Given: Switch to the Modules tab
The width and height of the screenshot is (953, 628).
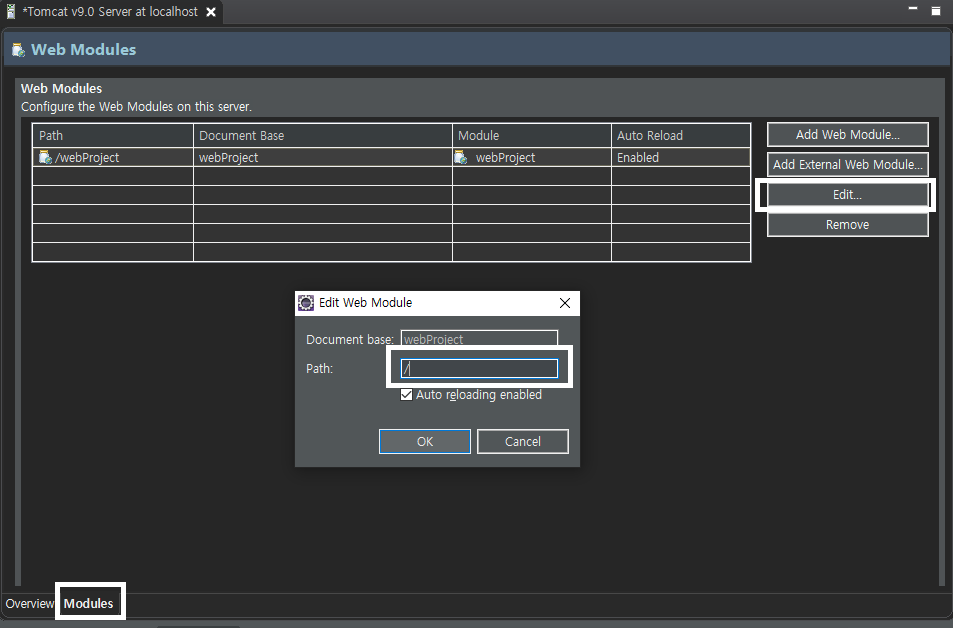Looking at the screenshot, I should (89, 603).
